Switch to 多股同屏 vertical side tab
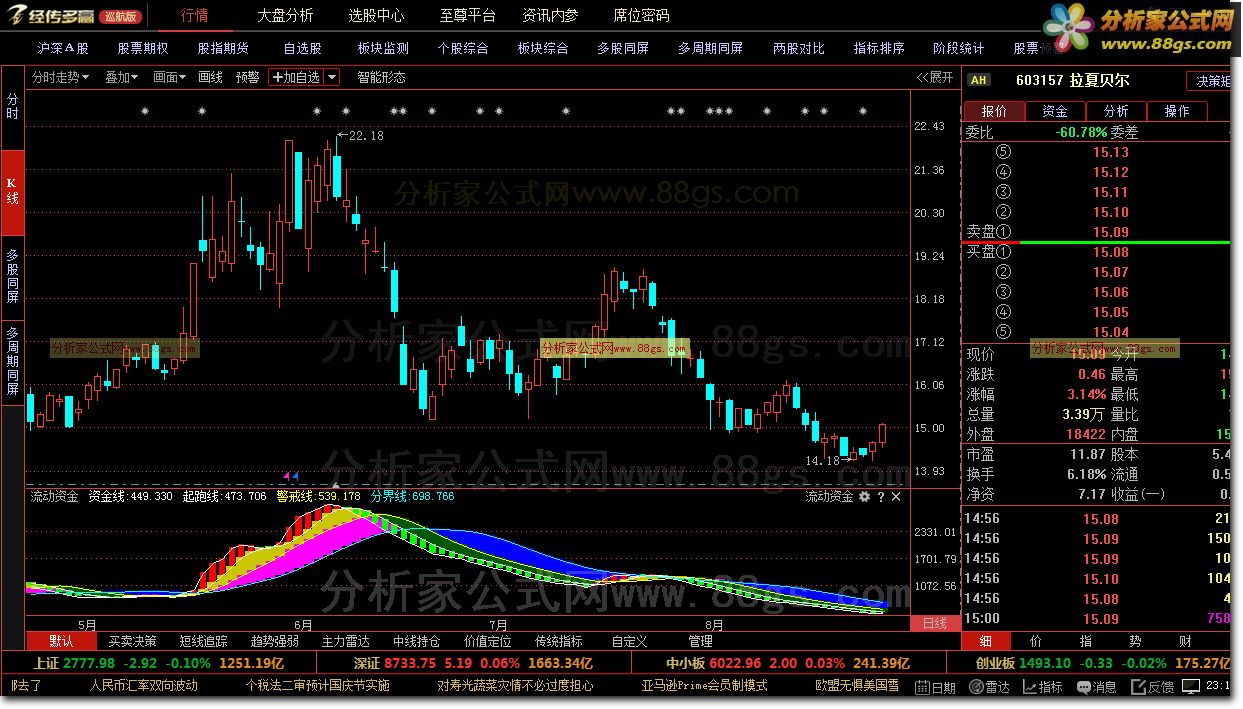This screenshot has width=1243, height=709. [x=12, y=276]
